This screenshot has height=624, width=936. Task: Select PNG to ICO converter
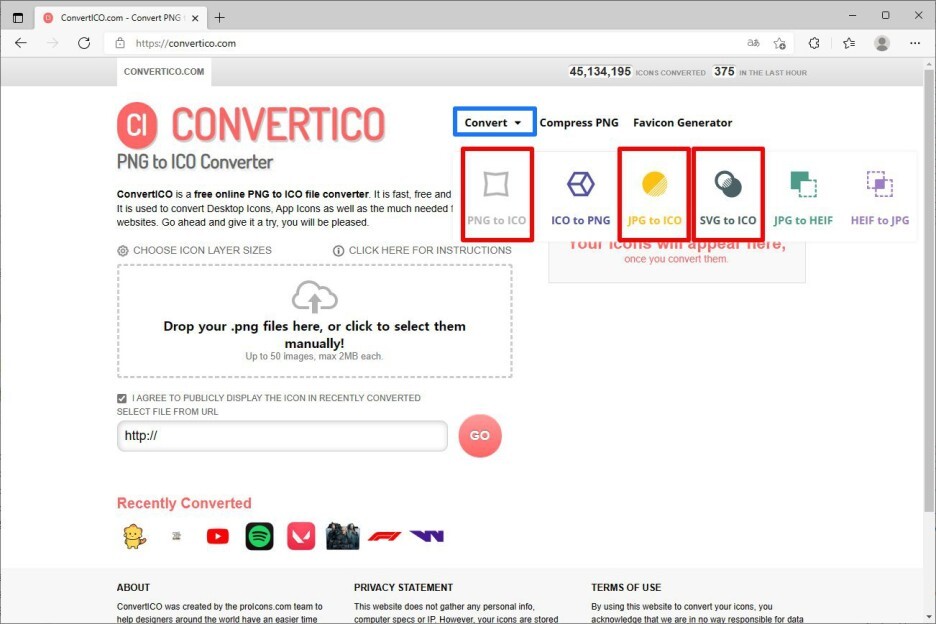(497, 195)
